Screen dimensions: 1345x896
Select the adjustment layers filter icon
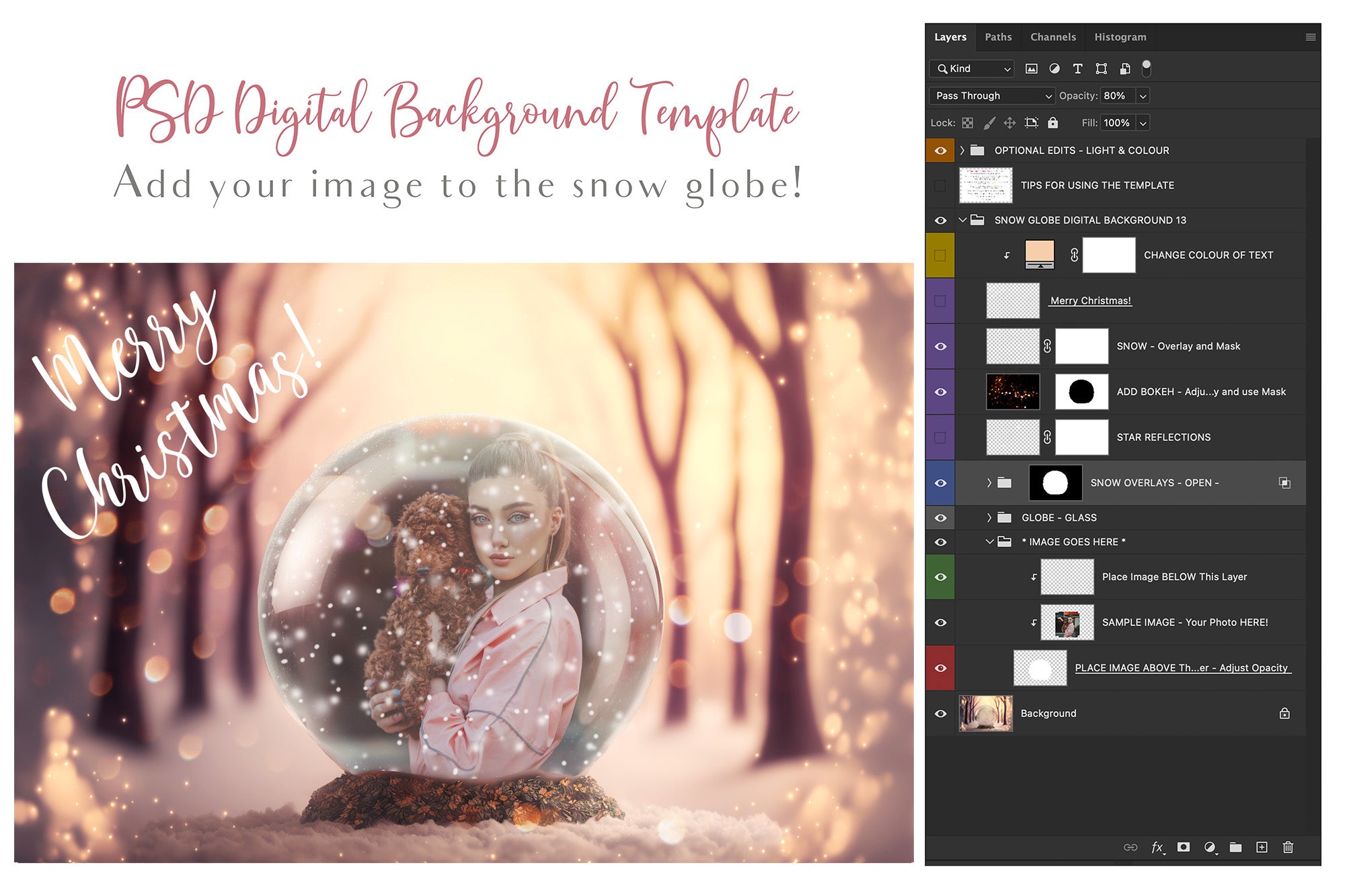point(1055,69)
